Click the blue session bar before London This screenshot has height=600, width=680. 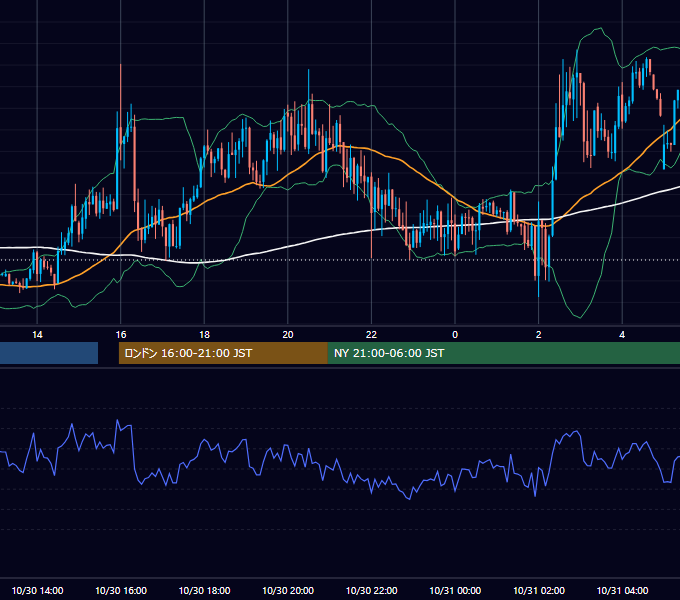point(49,353)
